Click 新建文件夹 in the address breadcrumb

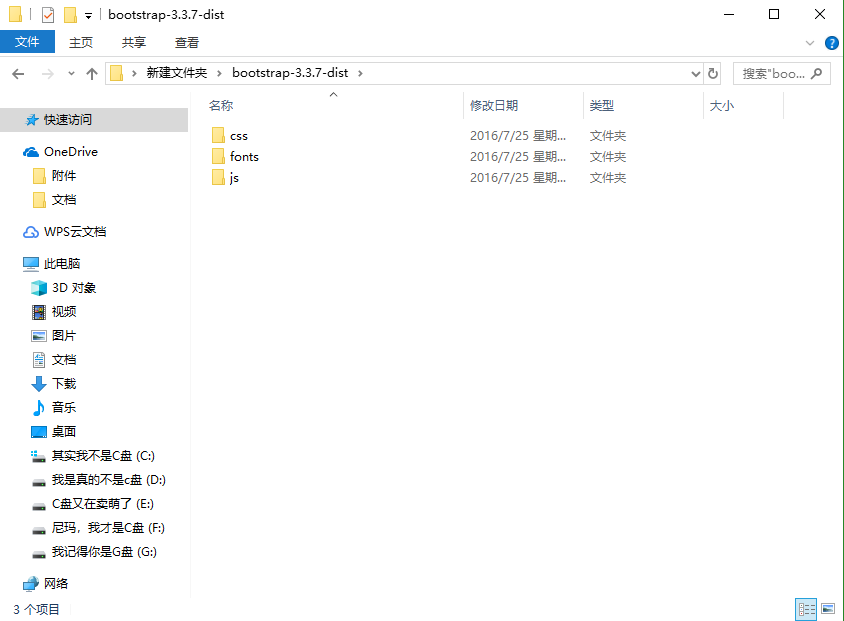[x=177, y=73]
